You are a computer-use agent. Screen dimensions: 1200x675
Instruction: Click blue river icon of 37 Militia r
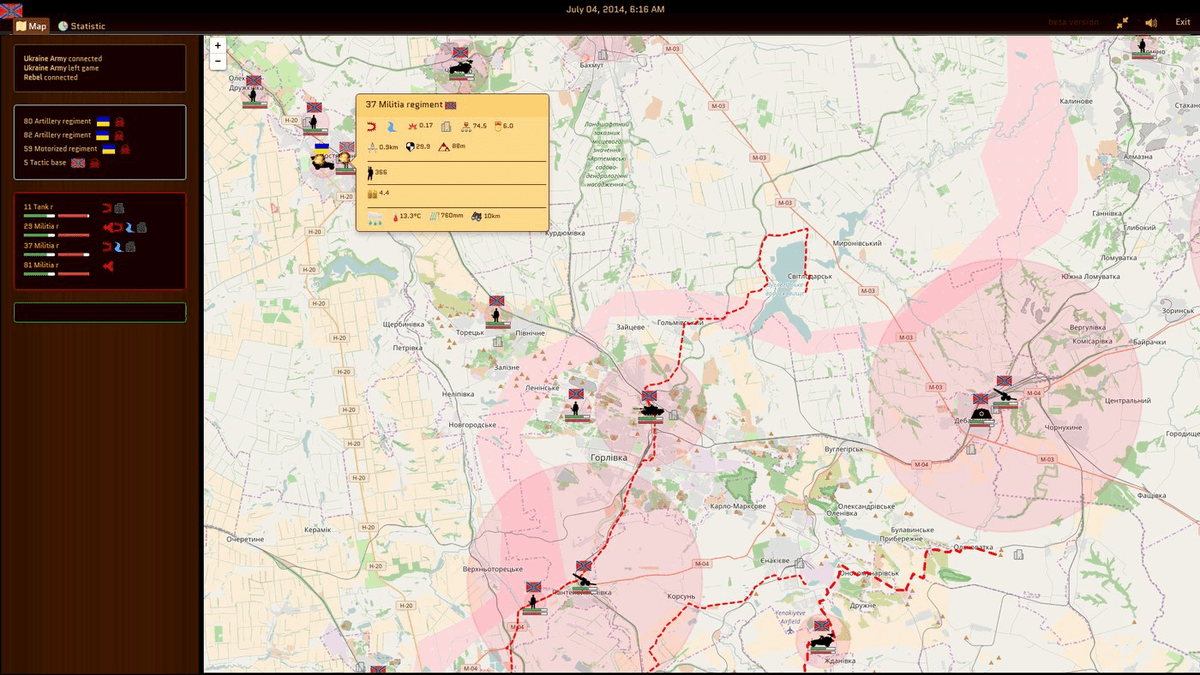coord(118,246)
